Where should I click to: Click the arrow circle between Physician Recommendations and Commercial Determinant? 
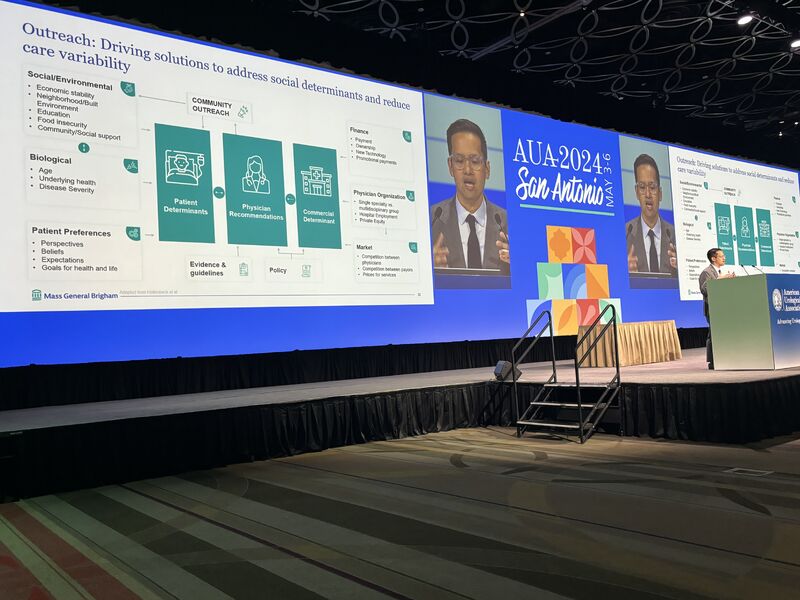290,199
